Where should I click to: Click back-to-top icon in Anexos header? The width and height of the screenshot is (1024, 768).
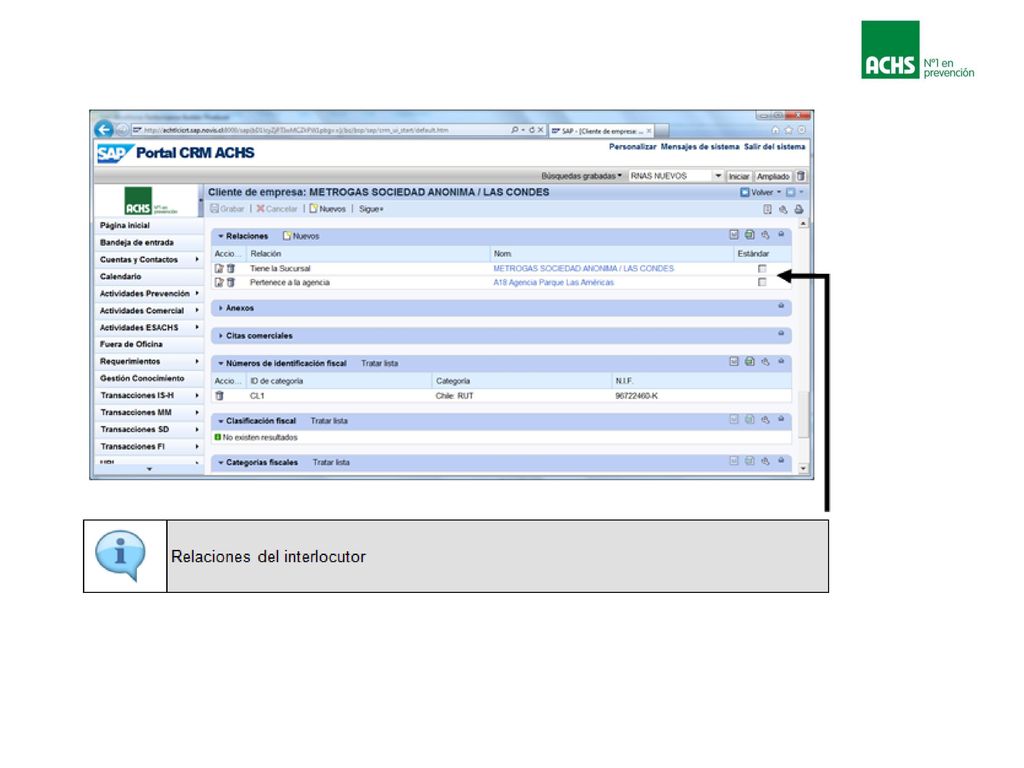pos(781,306)
